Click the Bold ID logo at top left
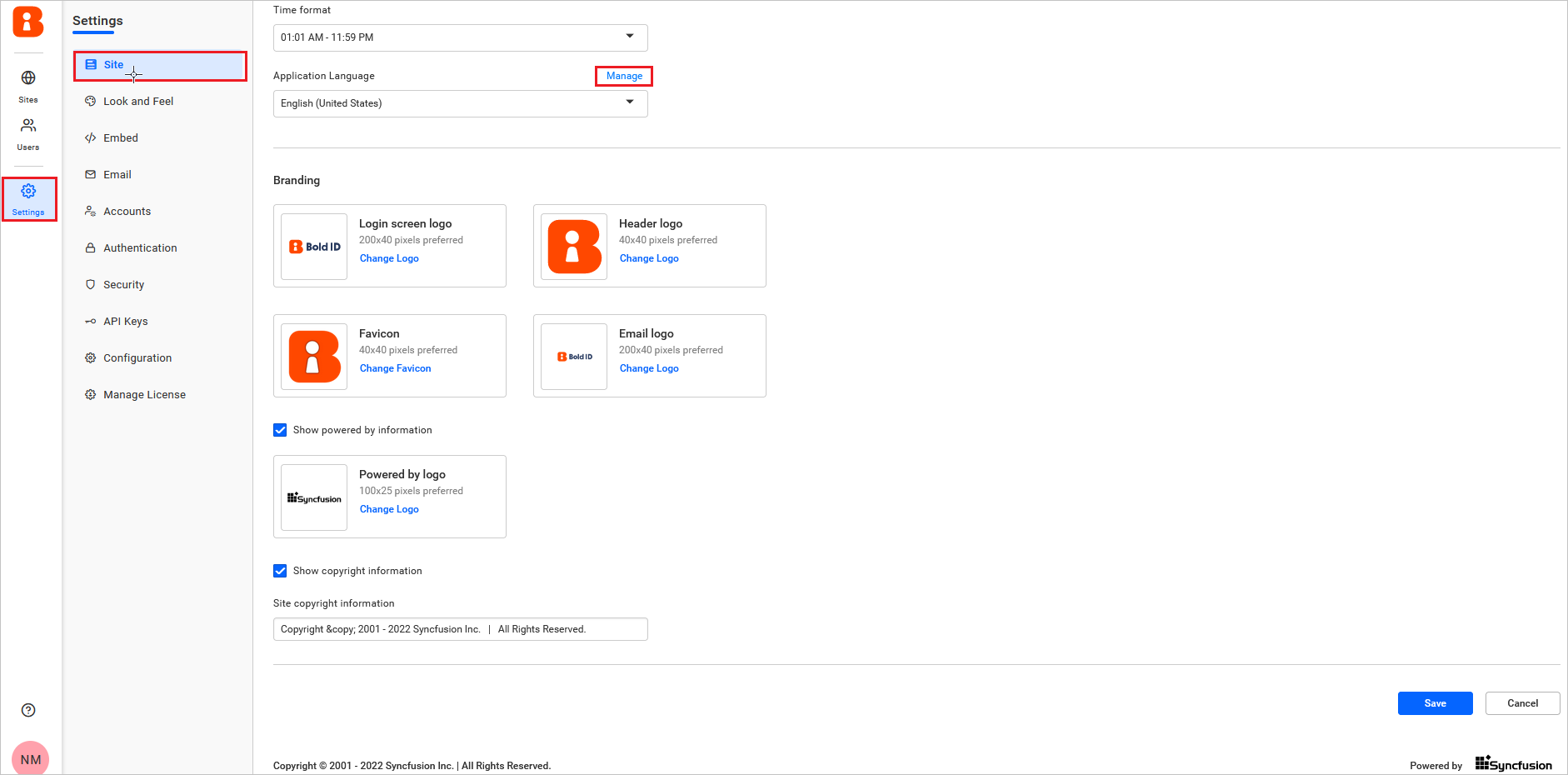The width and height of the screenshot is (1568, 775). point(28,22)
